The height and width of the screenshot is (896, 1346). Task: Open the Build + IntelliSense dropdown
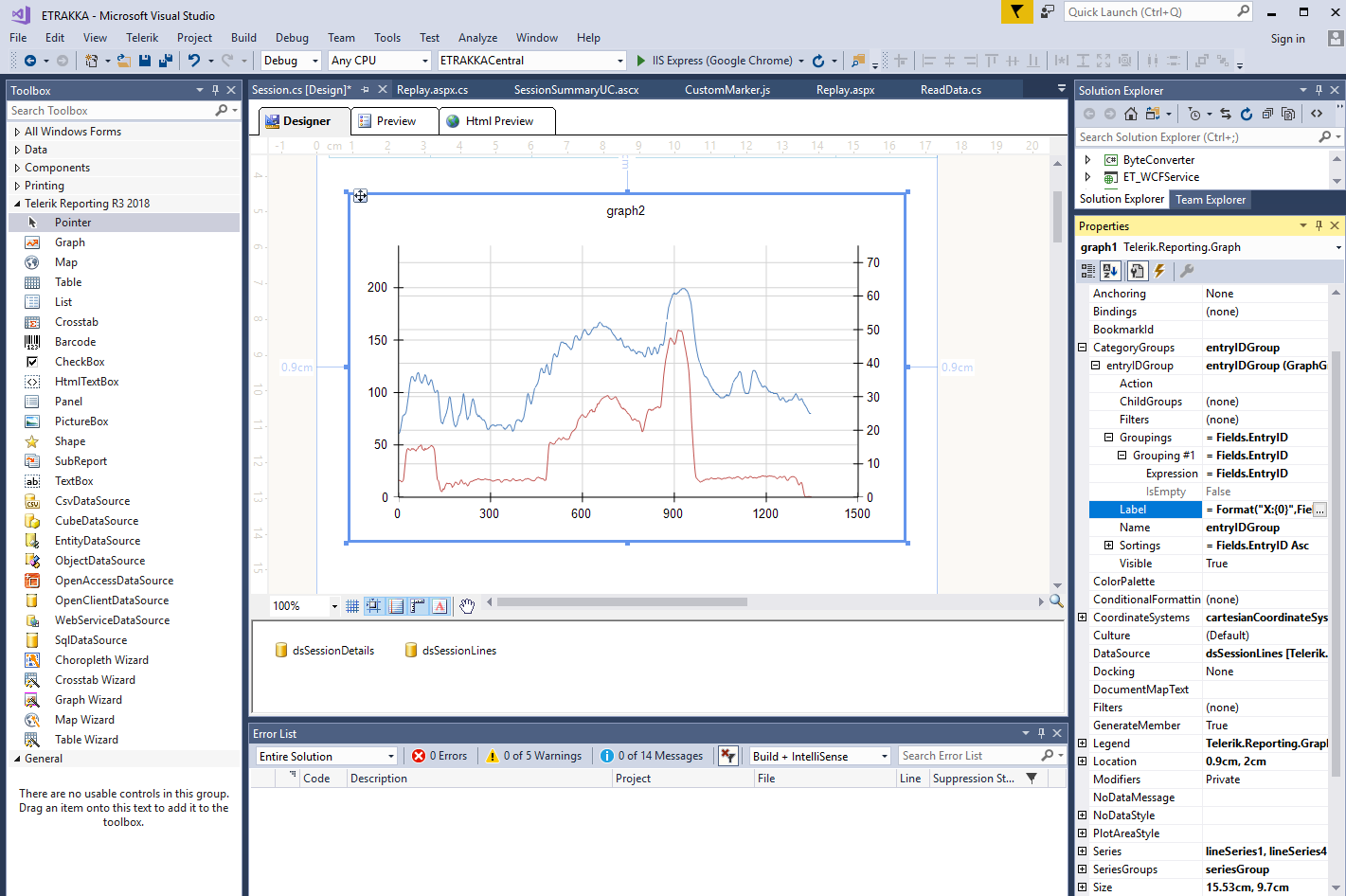(x=820, y=756)
